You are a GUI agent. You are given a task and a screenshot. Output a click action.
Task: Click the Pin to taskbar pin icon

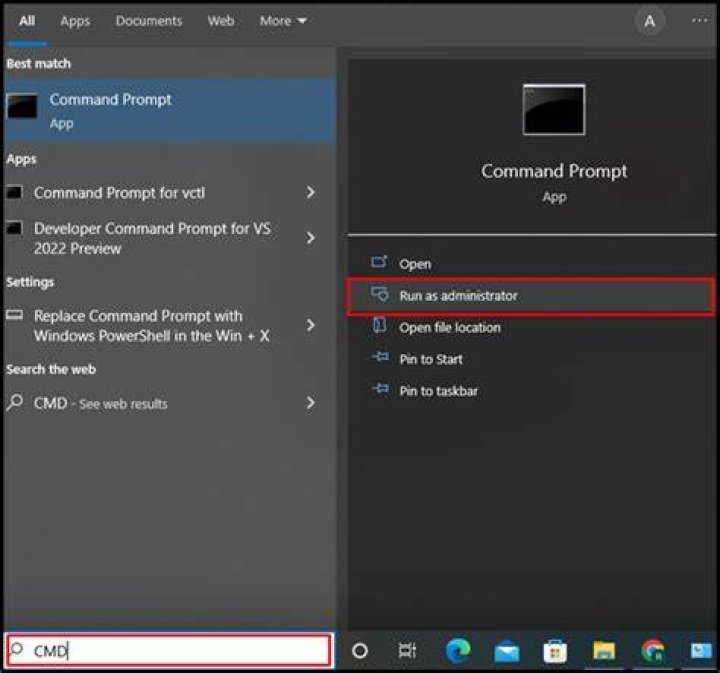pyautogui.click(x=380, y=389)
